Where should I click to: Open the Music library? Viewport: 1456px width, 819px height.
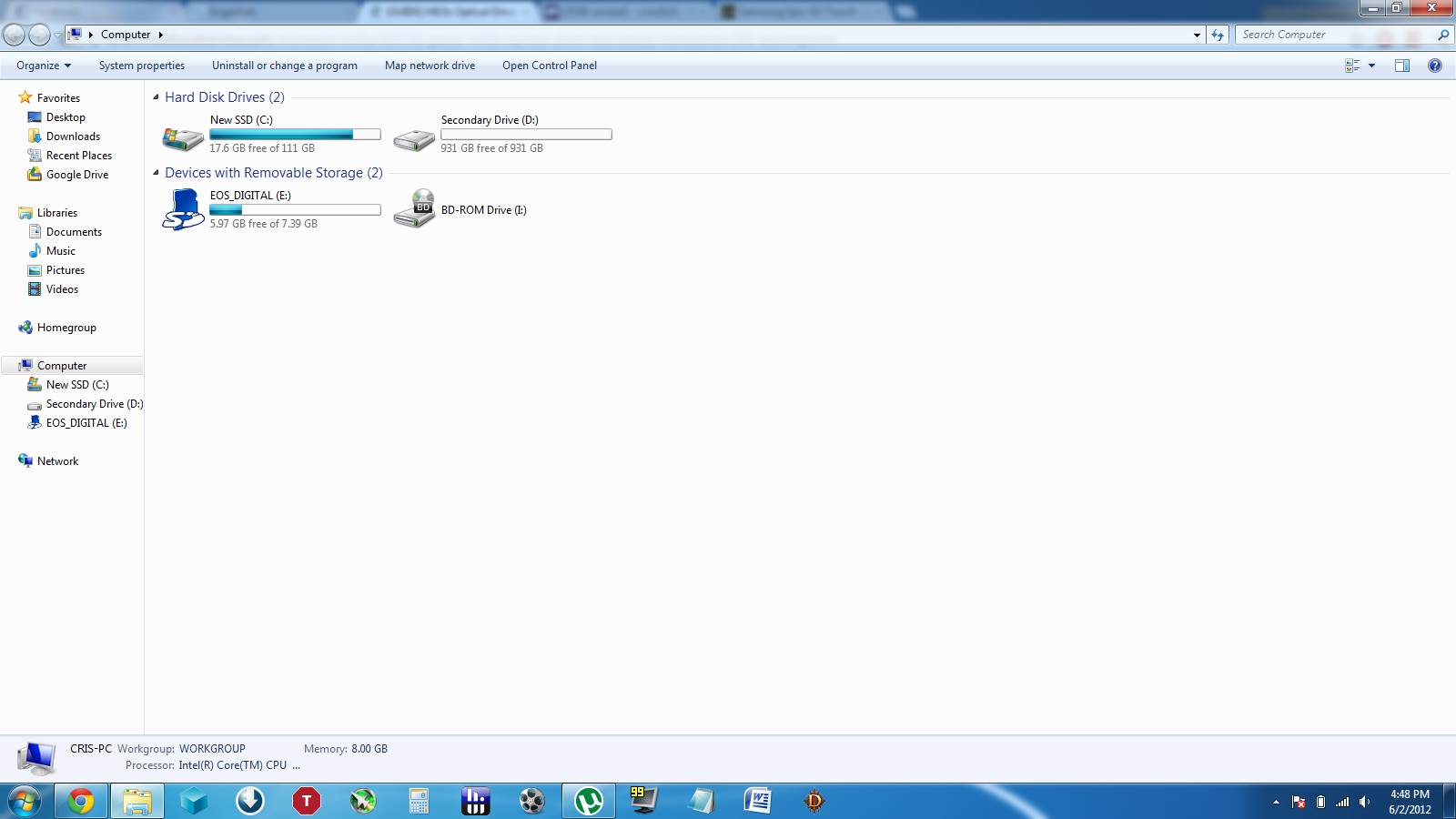click(61, 251)
